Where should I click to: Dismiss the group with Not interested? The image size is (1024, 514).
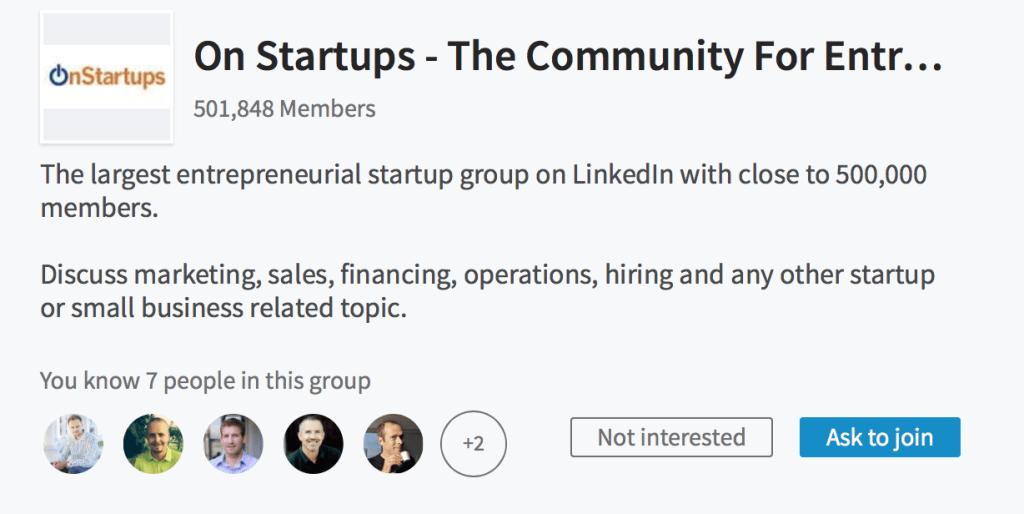671,437
